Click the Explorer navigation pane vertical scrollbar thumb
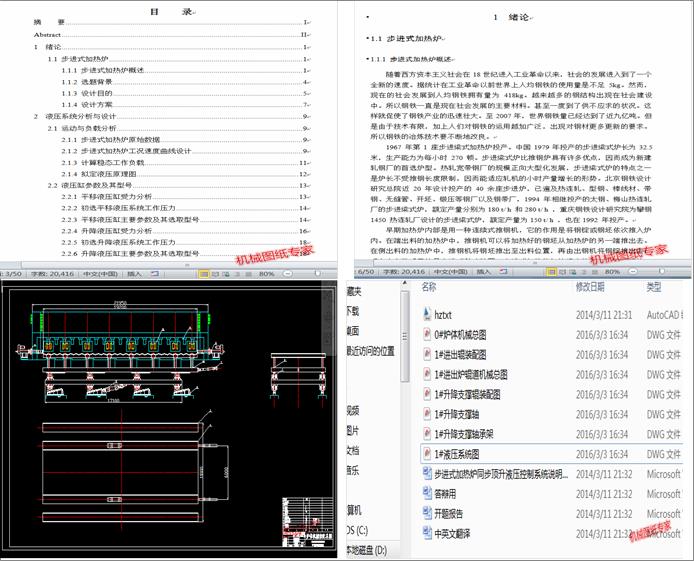 click(405, 336)
